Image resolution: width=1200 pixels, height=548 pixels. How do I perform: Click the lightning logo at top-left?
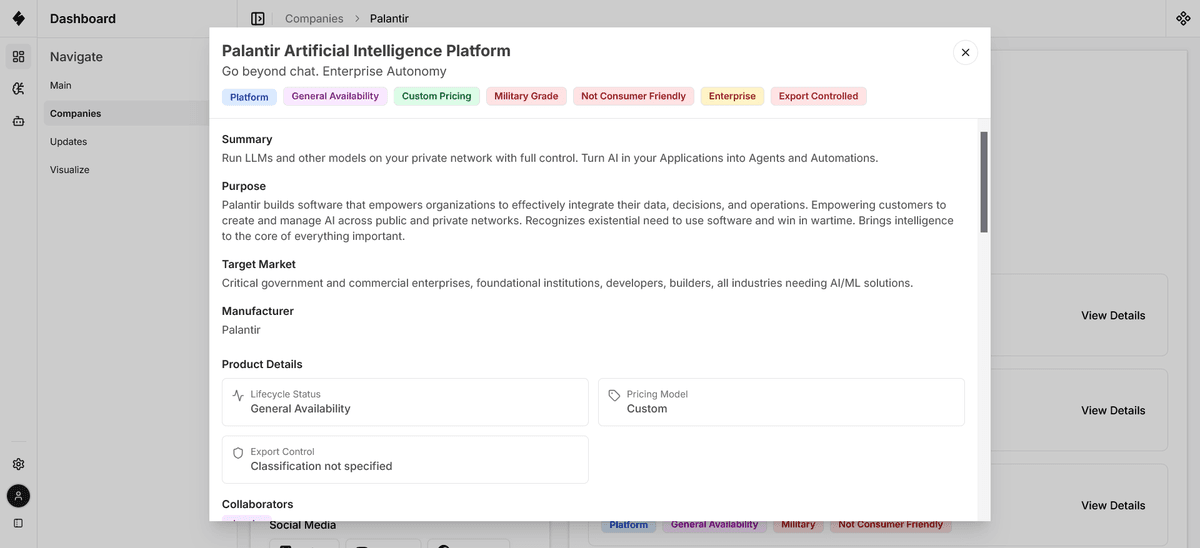coord(18,18)
